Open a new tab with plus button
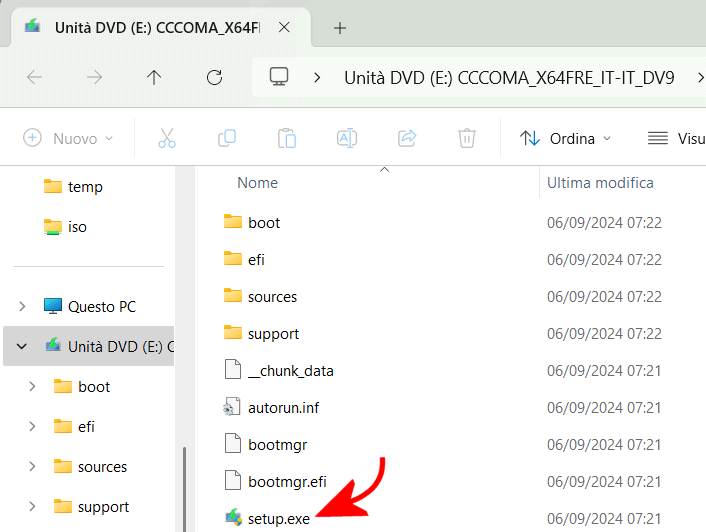This screenshot has height=532, width=706. pos(340,28)
